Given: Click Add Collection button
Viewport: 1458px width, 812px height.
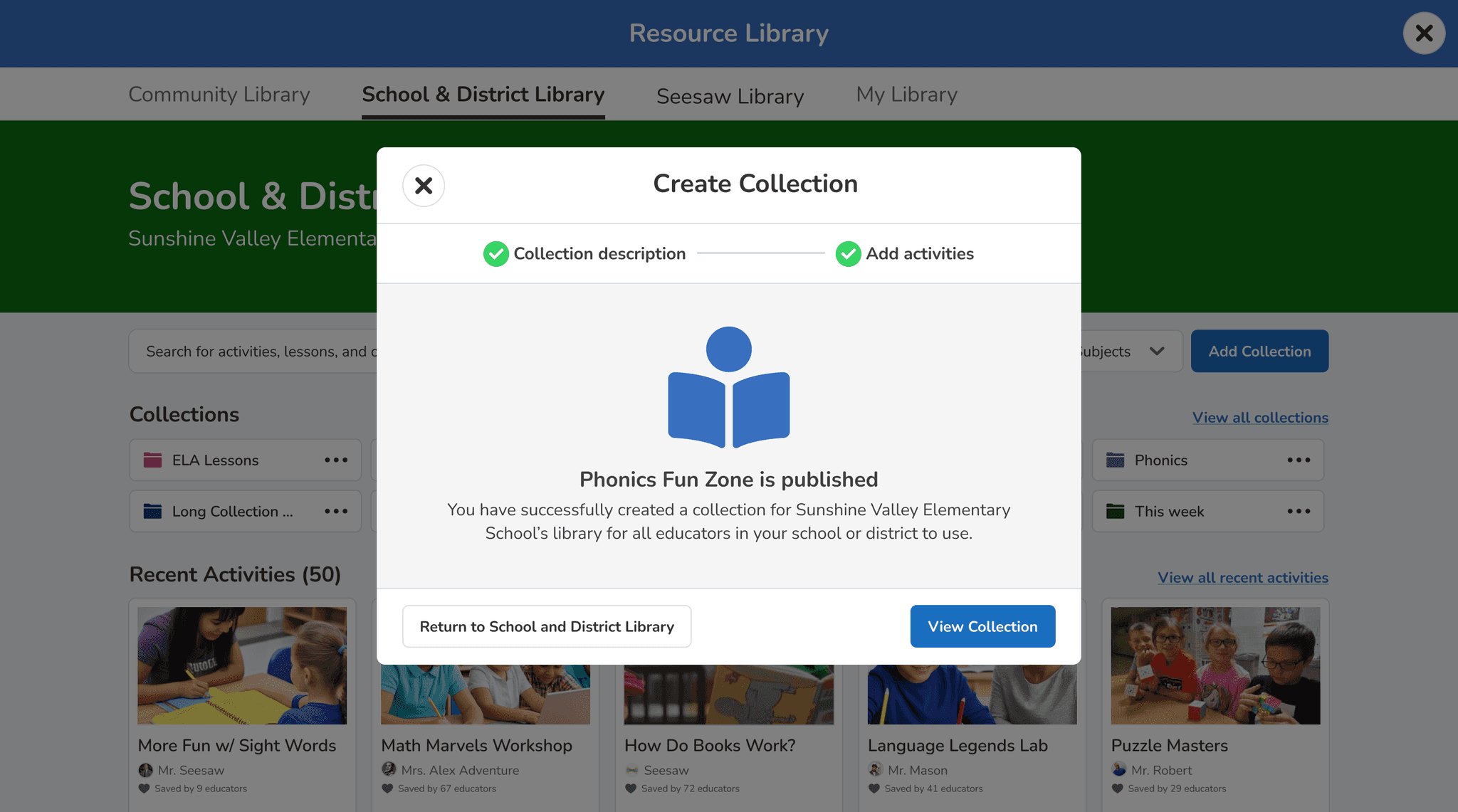Looking at the screenshot, I should pos(1259,351).
